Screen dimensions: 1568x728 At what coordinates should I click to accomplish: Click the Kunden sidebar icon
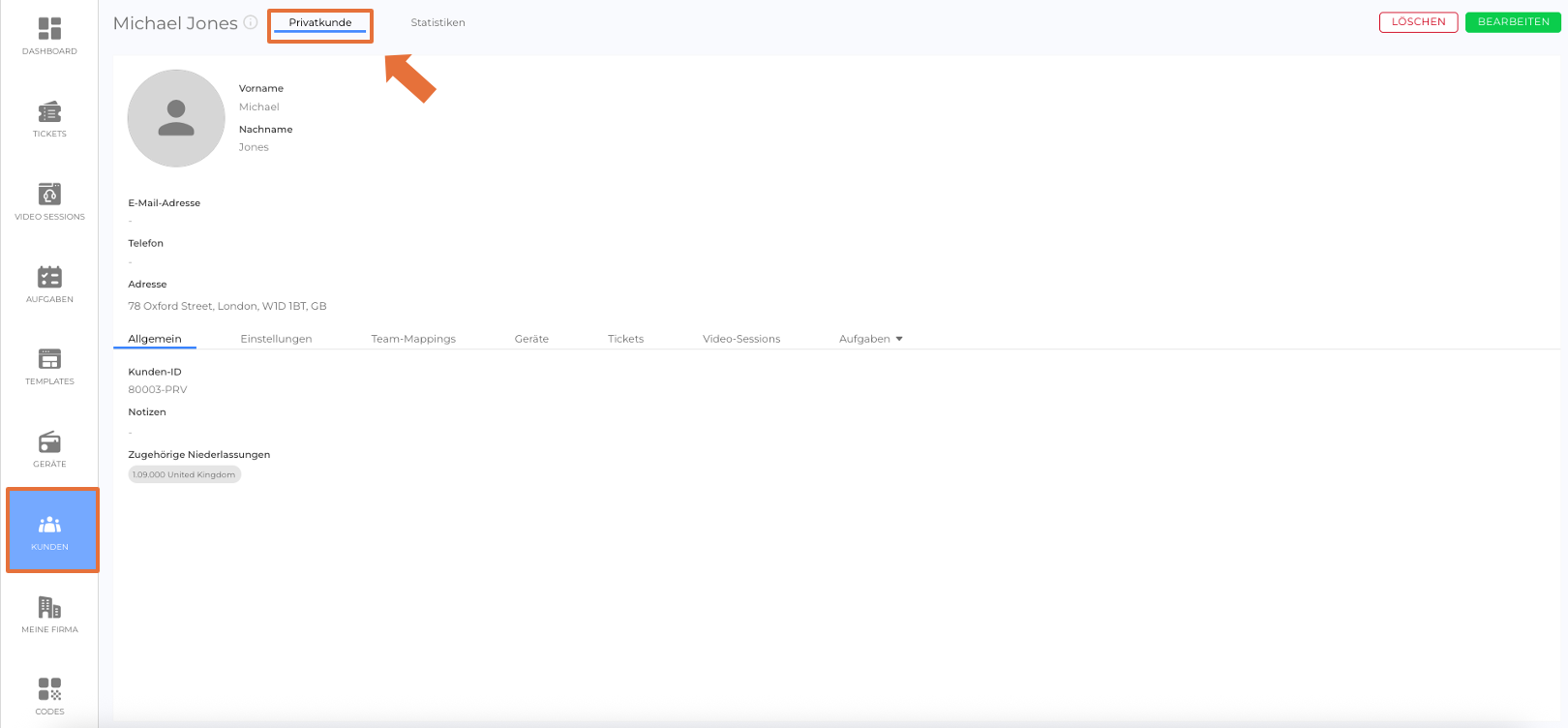pos(50,531)
